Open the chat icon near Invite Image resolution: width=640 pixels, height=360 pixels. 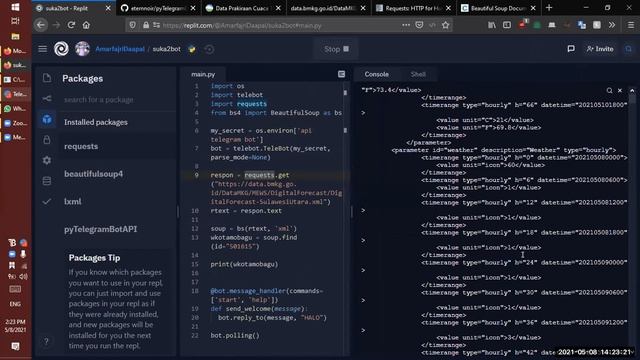571,49
